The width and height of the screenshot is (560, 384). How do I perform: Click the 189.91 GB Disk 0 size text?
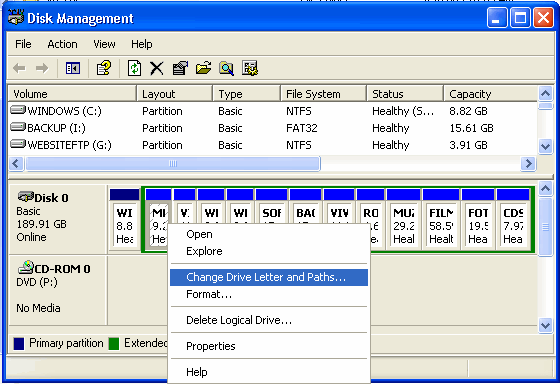(x=41, y=224)
